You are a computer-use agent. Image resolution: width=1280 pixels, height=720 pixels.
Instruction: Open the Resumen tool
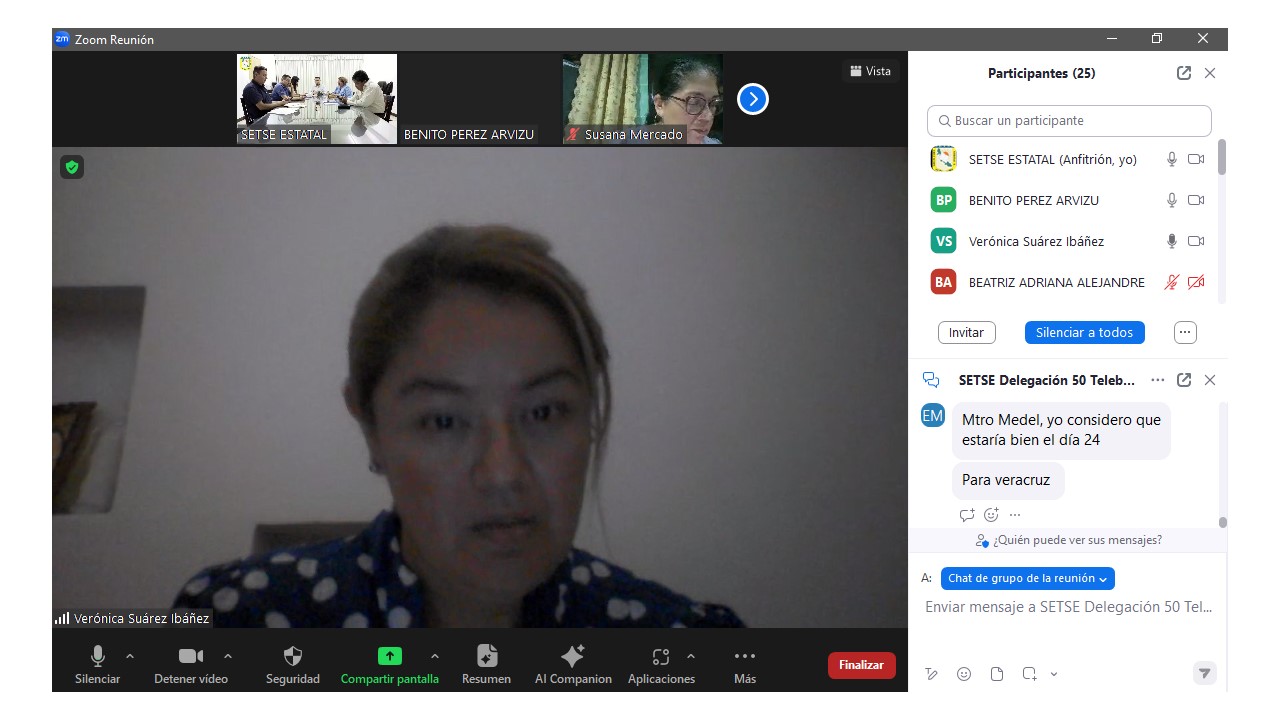tap(486, 664)
